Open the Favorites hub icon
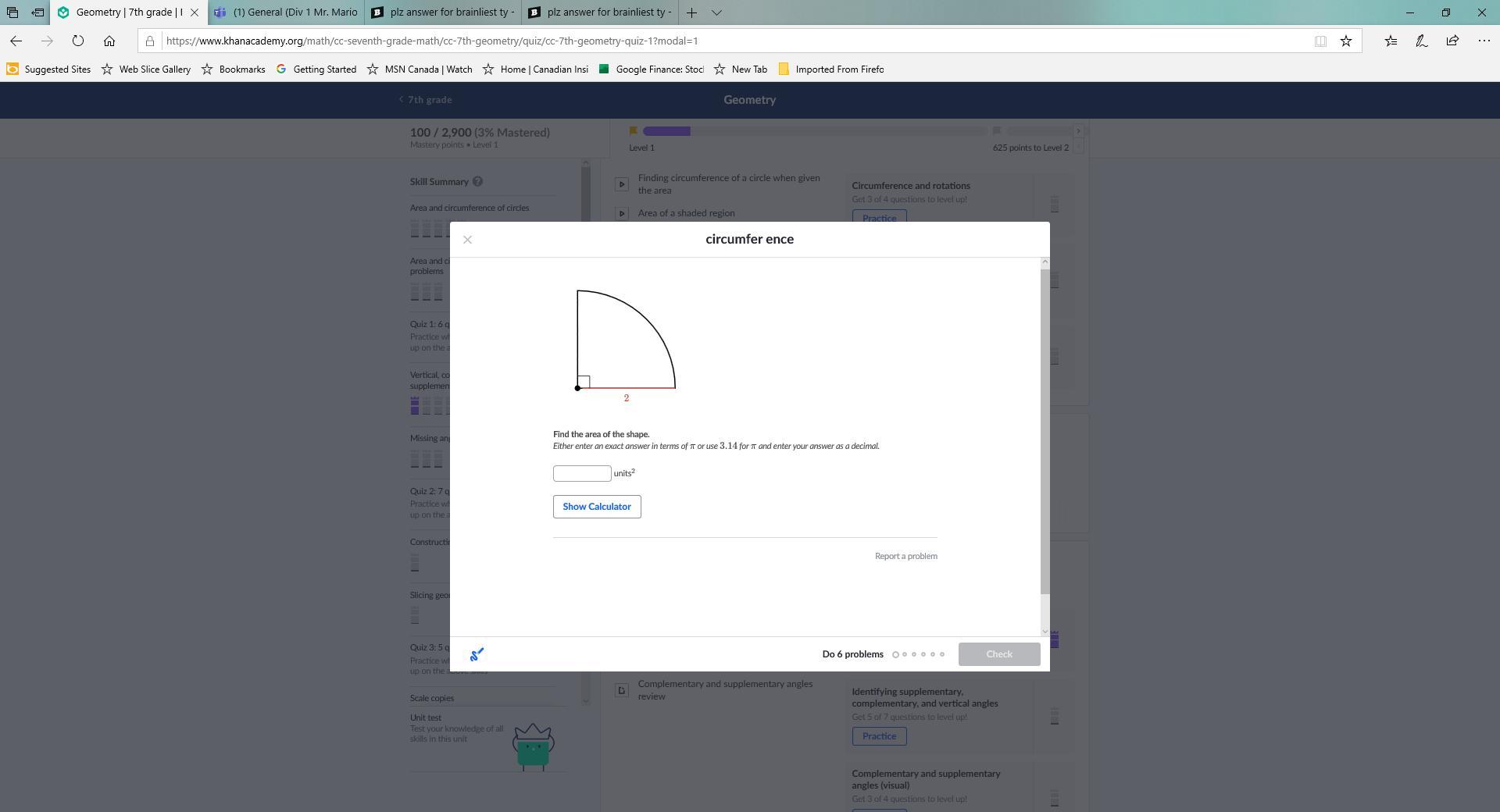The image size is (1500, 812). [x=1391, y=41]
